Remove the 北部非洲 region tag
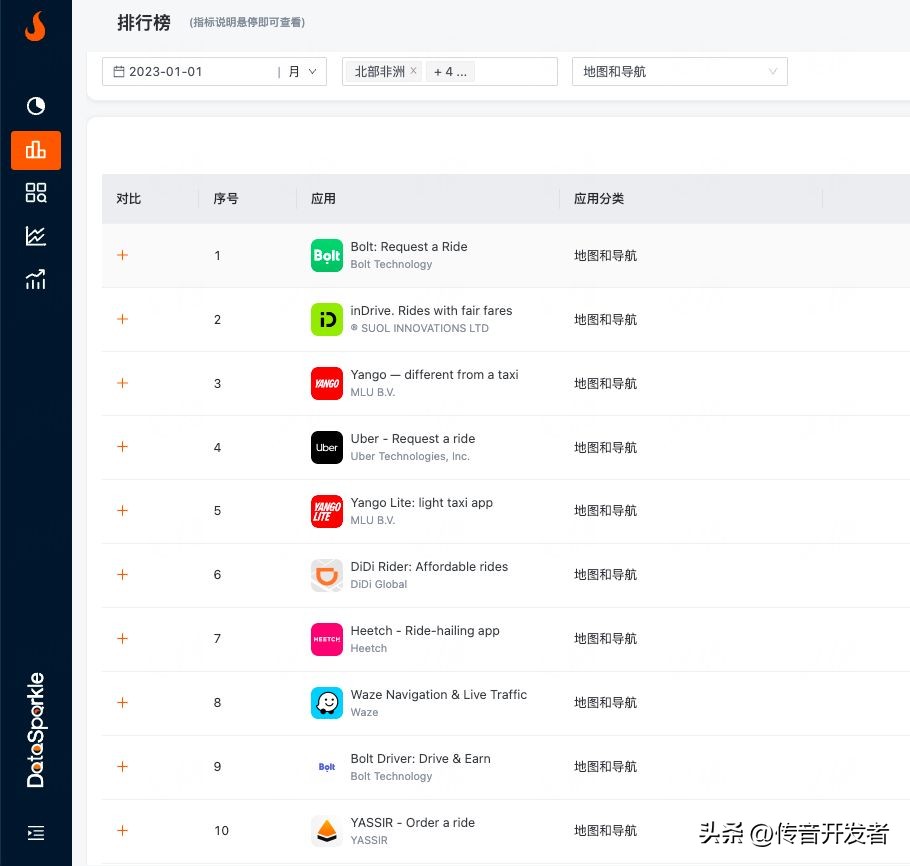Viewport: 910px width, 866px height. (x=413, y=72)
